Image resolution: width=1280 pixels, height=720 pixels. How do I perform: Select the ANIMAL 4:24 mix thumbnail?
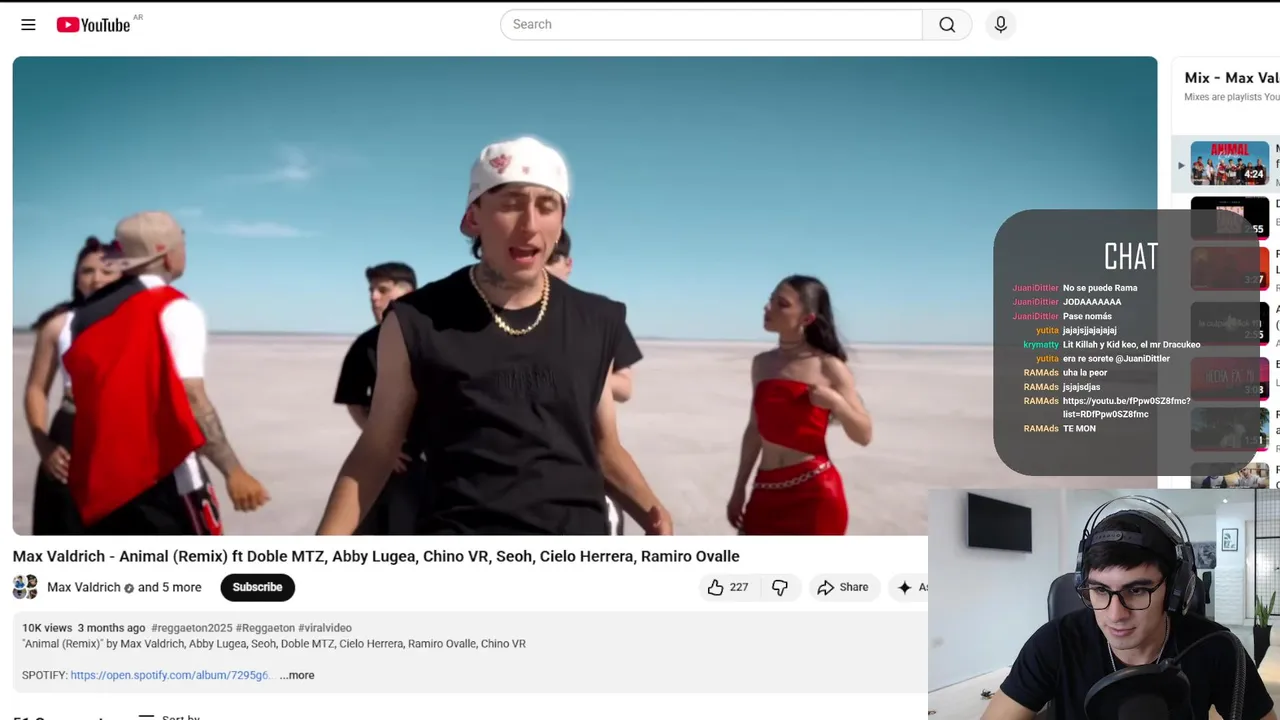[1229, 163]
